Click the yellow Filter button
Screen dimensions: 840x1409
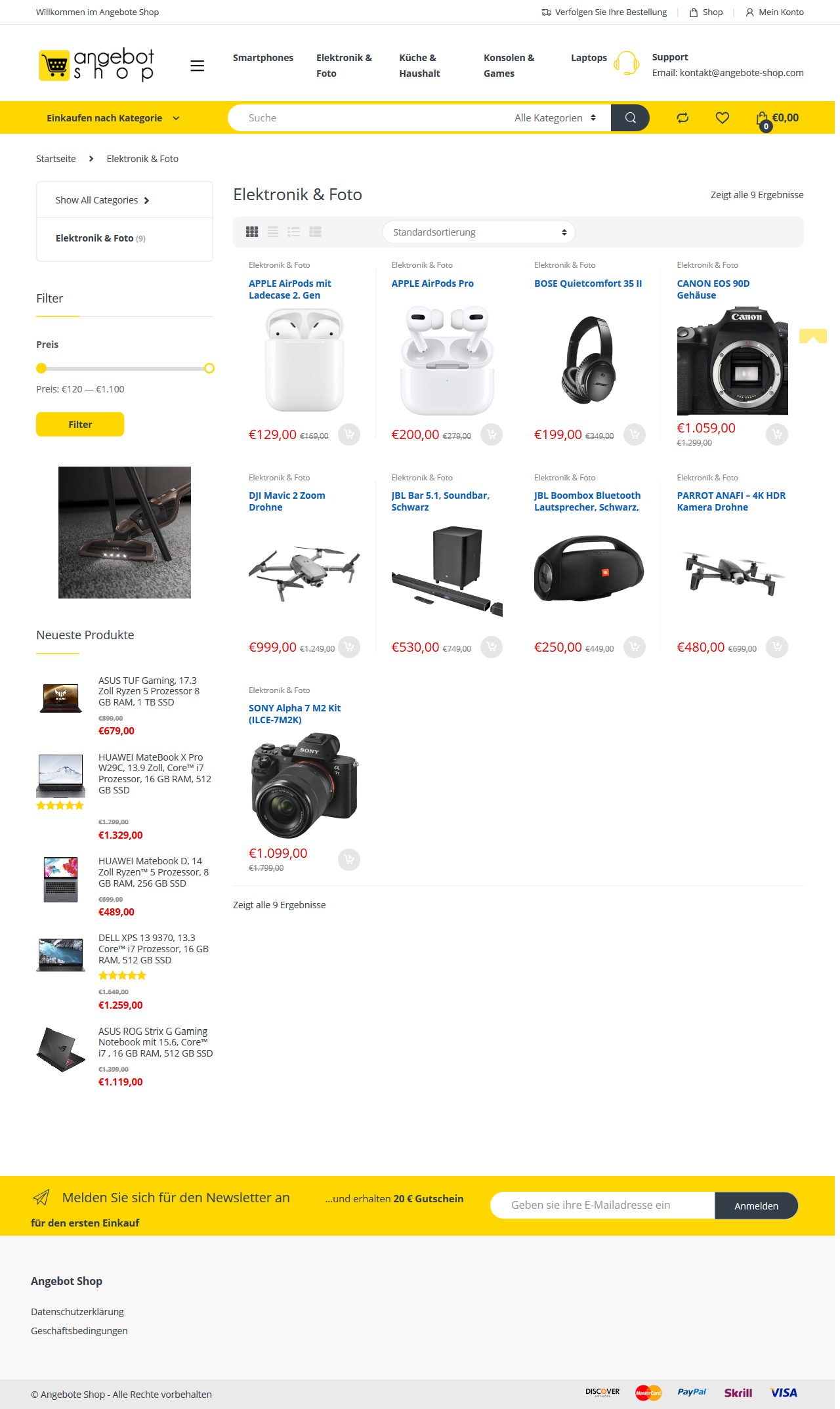pos(80,425)
